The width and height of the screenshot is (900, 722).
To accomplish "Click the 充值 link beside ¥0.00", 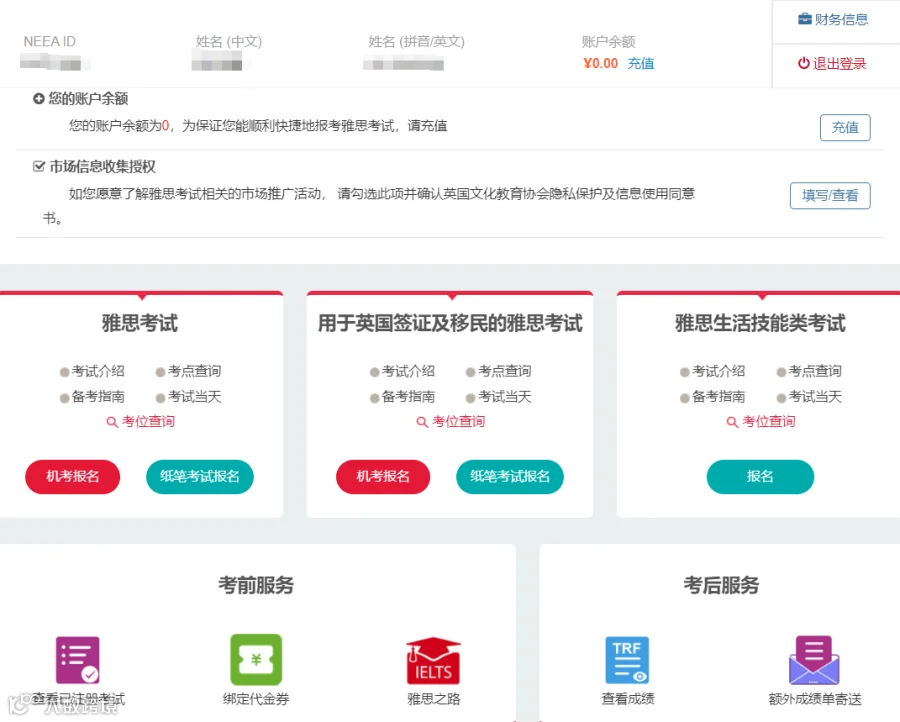I will click(x=641, y=63).
